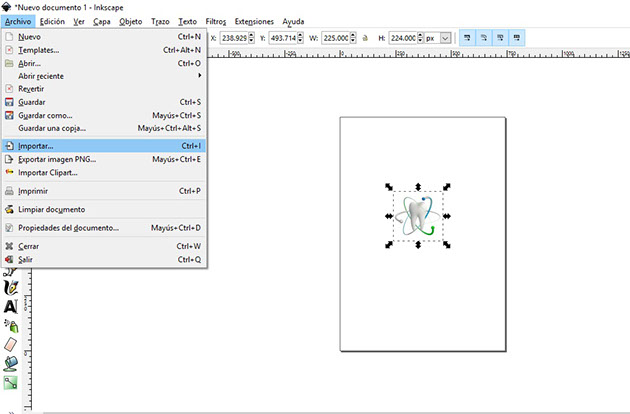
Task: Toggle the width/height lock icon
Action: 365,38
